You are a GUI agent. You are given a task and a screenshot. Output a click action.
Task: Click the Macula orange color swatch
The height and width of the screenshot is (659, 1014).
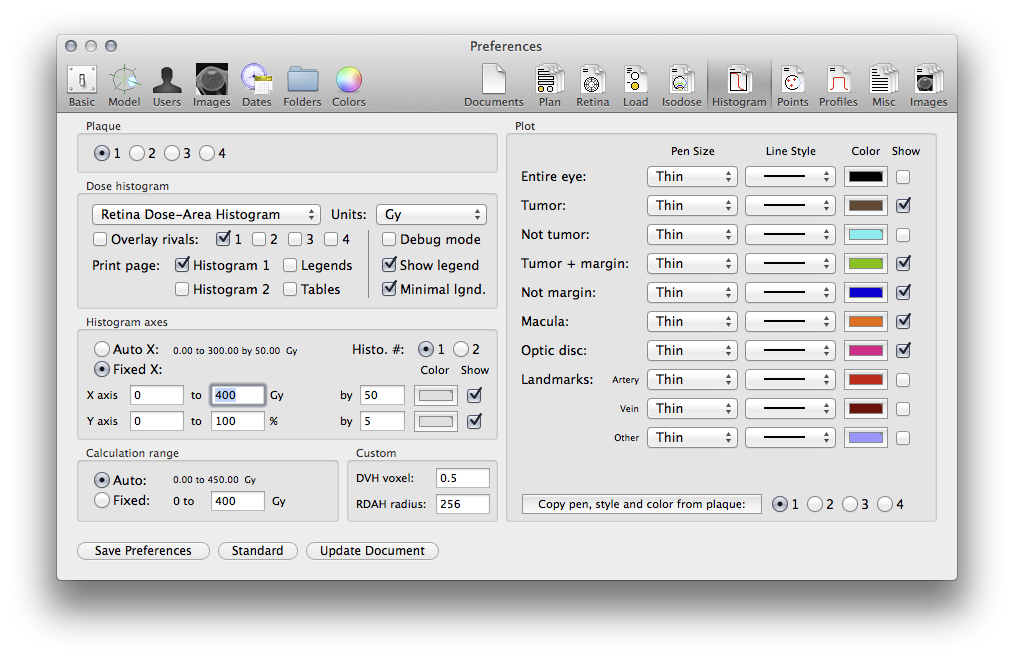pos(865,322)
